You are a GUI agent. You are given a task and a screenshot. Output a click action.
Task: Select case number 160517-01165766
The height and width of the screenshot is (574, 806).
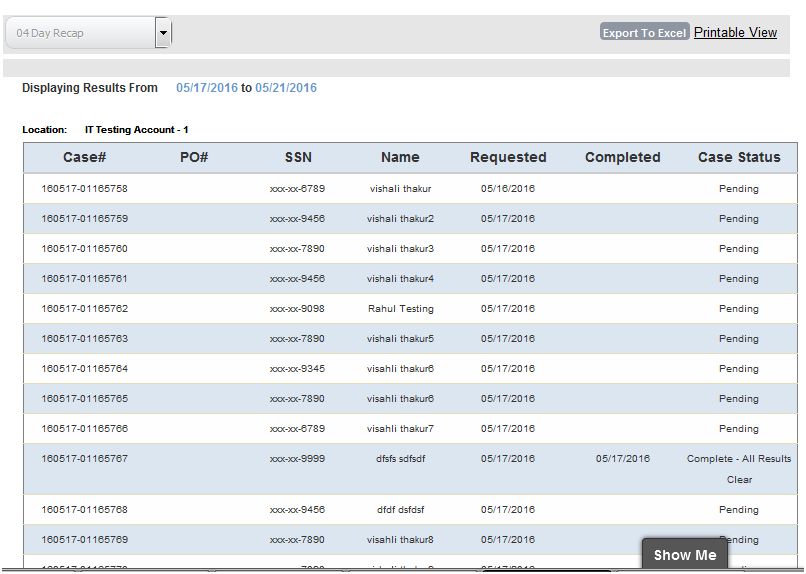[x=84, y=429]
